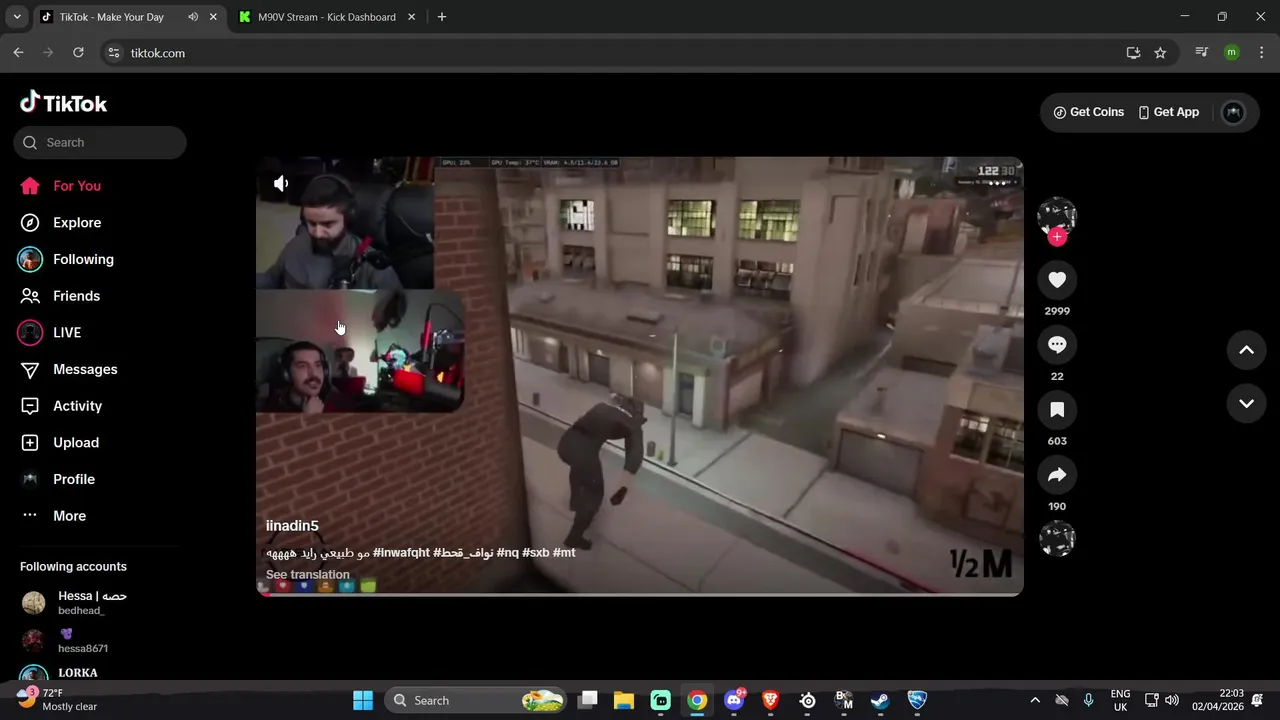The image size is (1280, 720).
Task: Open the clock showing 22:03
Action: click(1217, 700)
